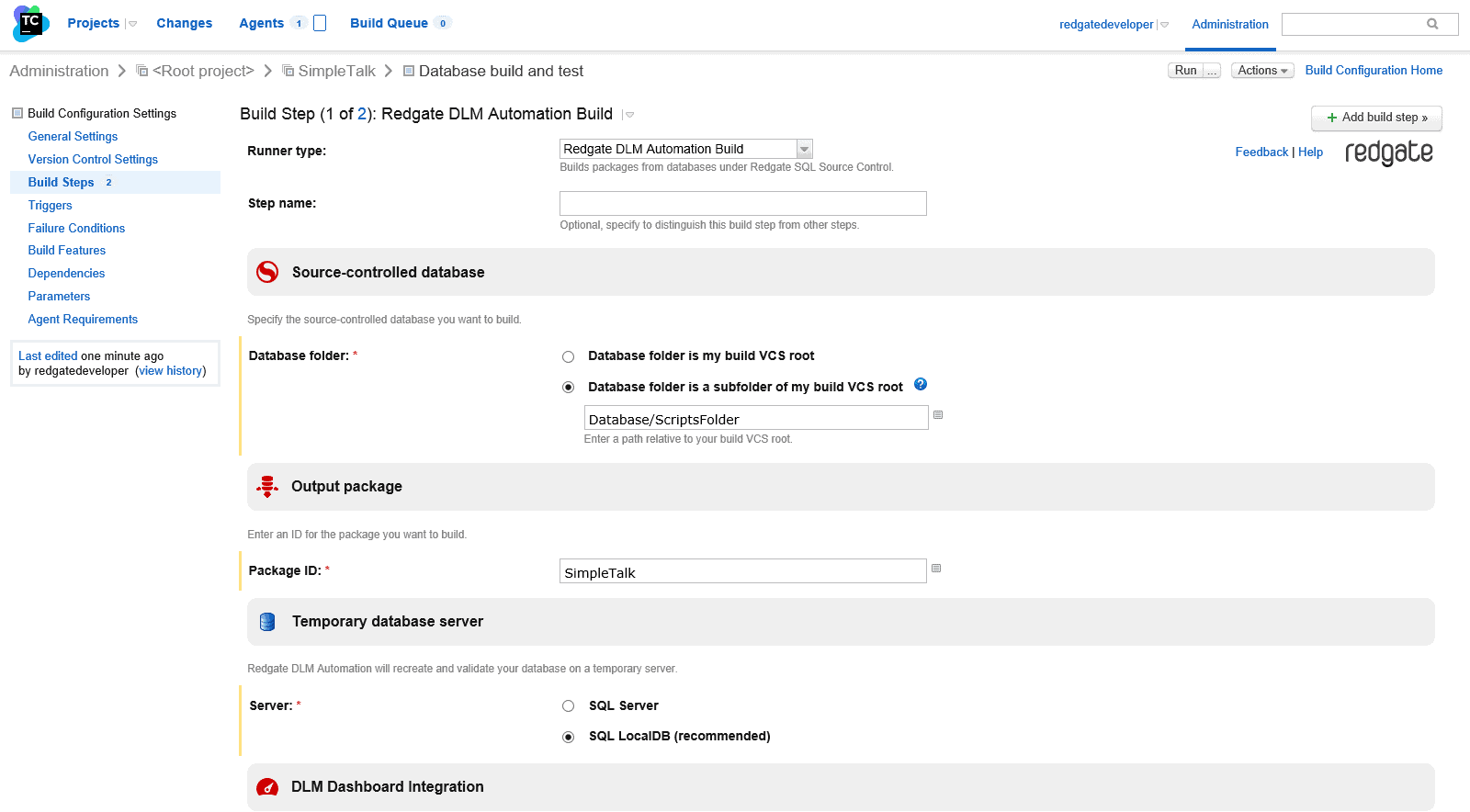The image size is (1470, 812).
Task: Open the view history link
Action: [170, 371]
